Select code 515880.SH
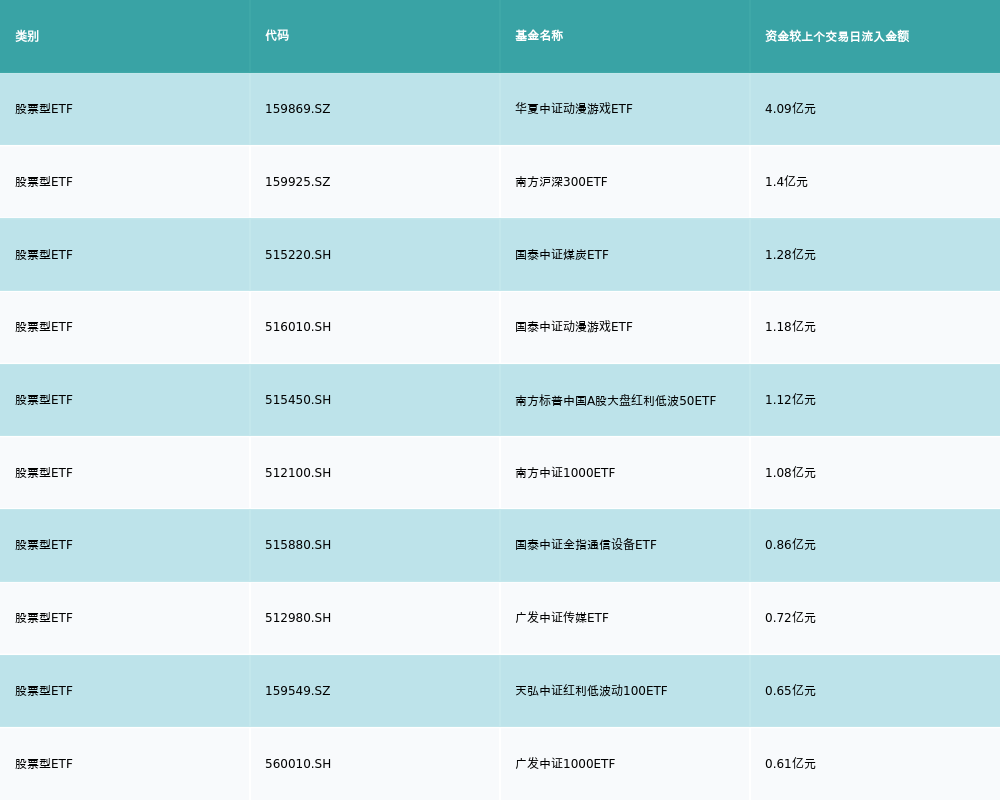This screenshot has width=1000, height=800. point(298,545)
